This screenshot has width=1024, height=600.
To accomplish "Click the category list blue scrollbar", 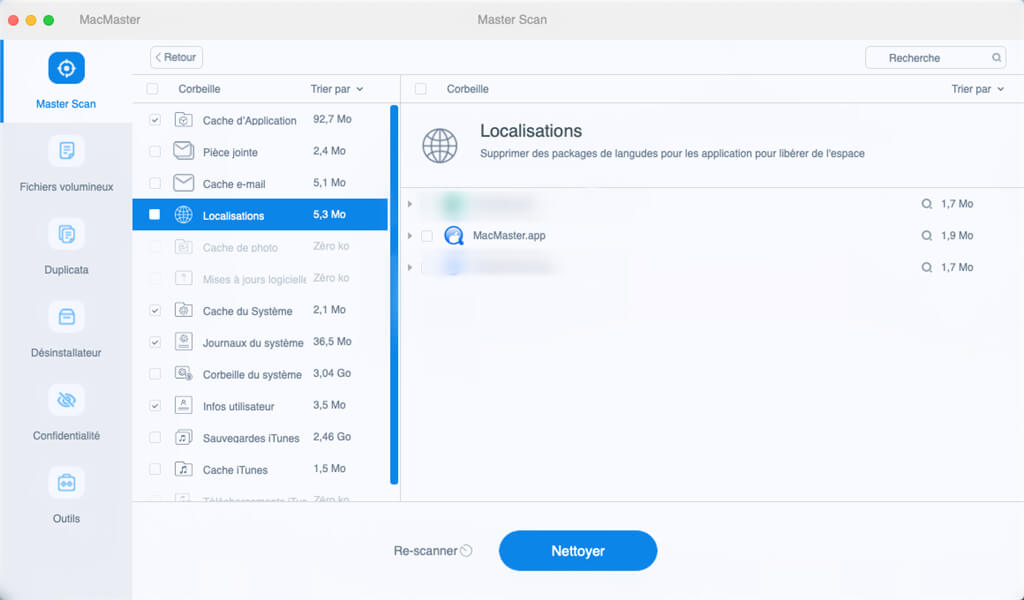I will [x=394, y=294].
